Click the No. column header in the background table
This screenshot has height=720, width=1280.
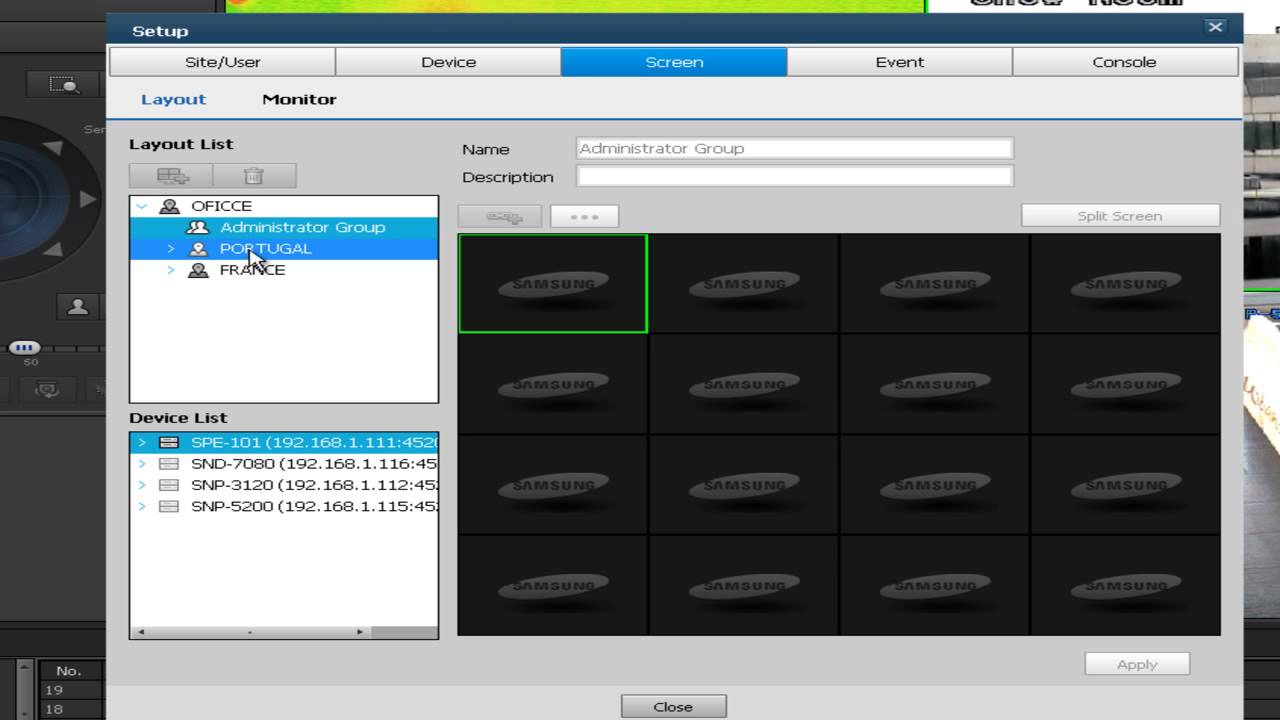[x=68, y=671]
